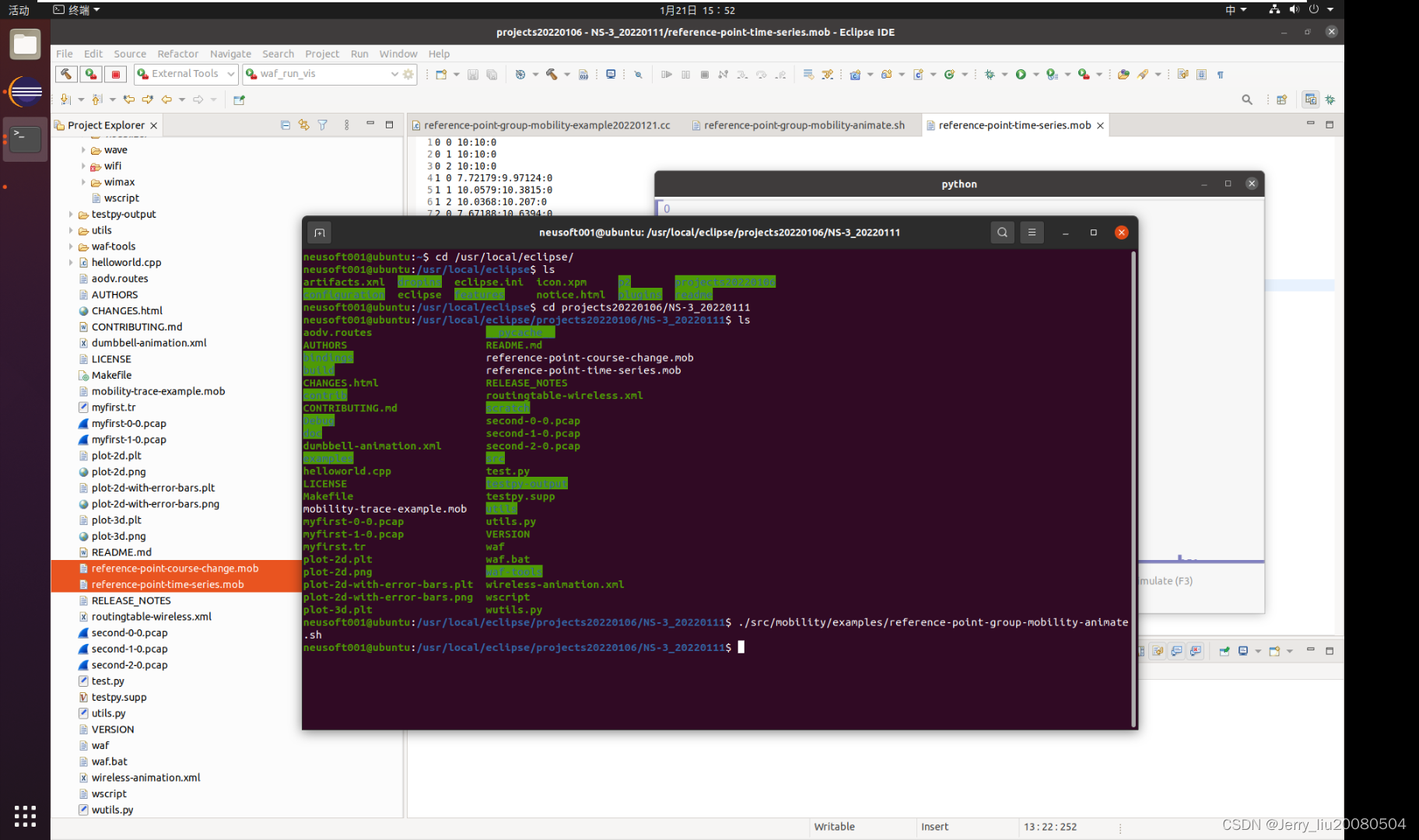This screenshot has width=1419, height=840.
Task: Open the Navigate menu
Action: click(230, 54)
